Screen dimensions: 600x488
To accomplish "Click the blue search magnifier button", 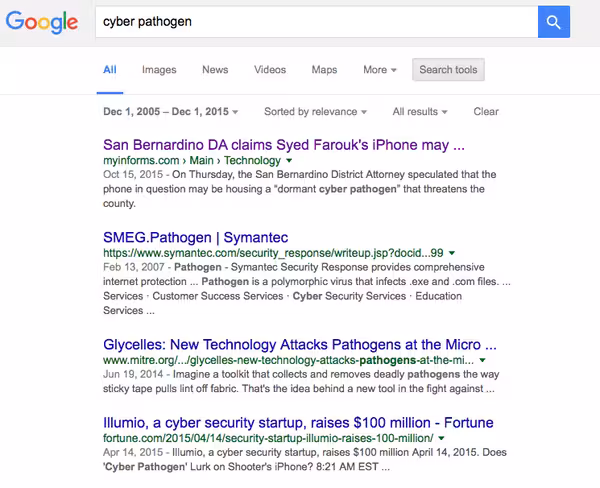I will pyautogui.click(x=554, y=22).
